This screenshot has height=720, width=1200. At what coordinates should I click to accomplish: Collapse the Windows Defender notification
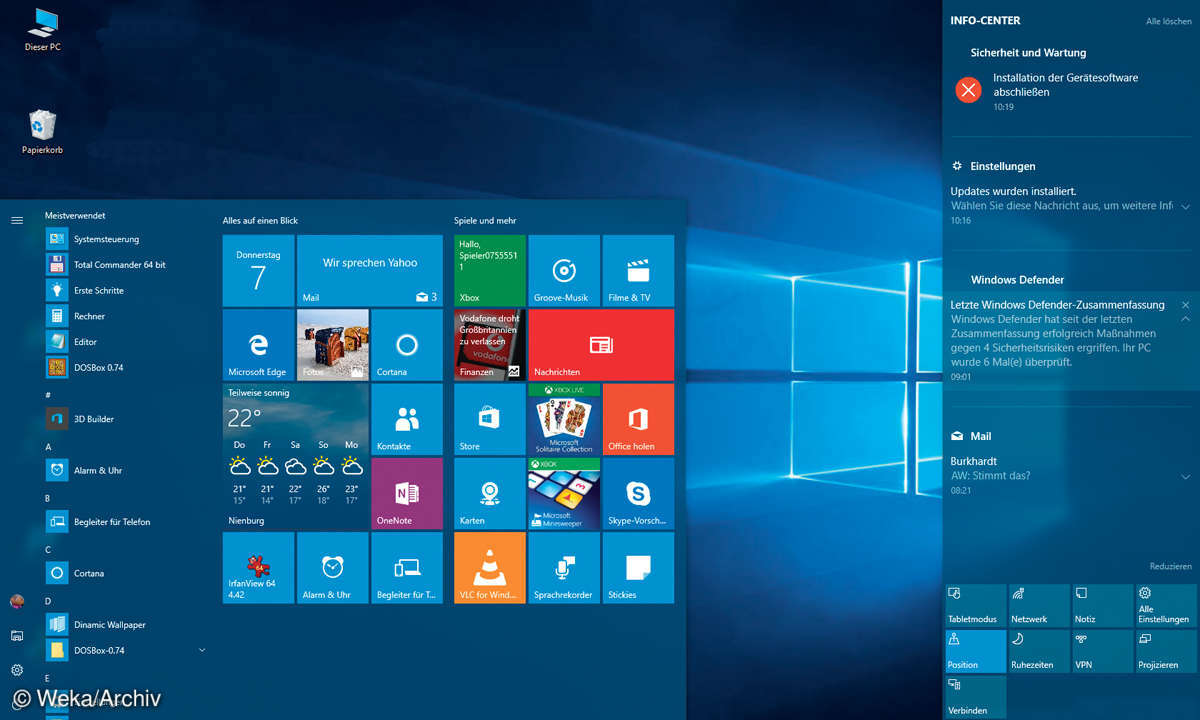1186,319
